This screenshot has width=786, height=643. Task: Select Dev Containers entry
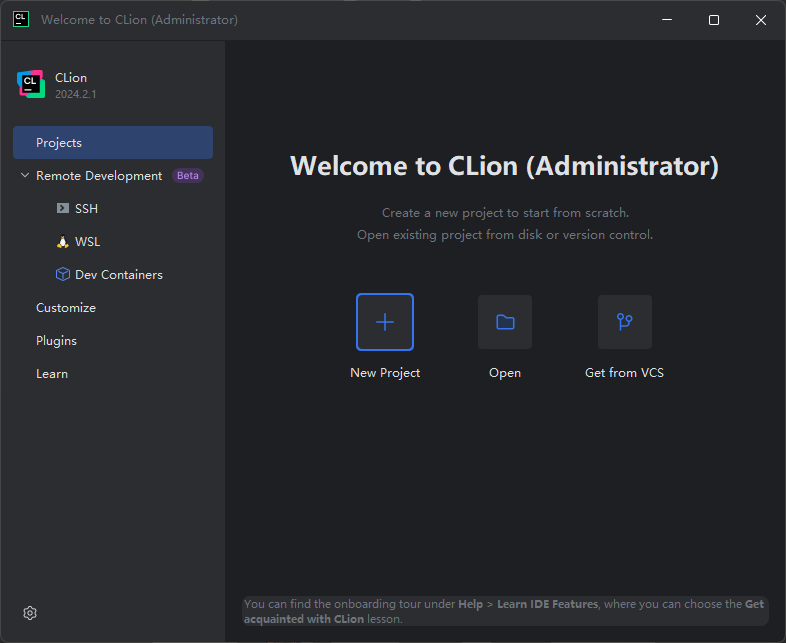(x=119, y=275)
